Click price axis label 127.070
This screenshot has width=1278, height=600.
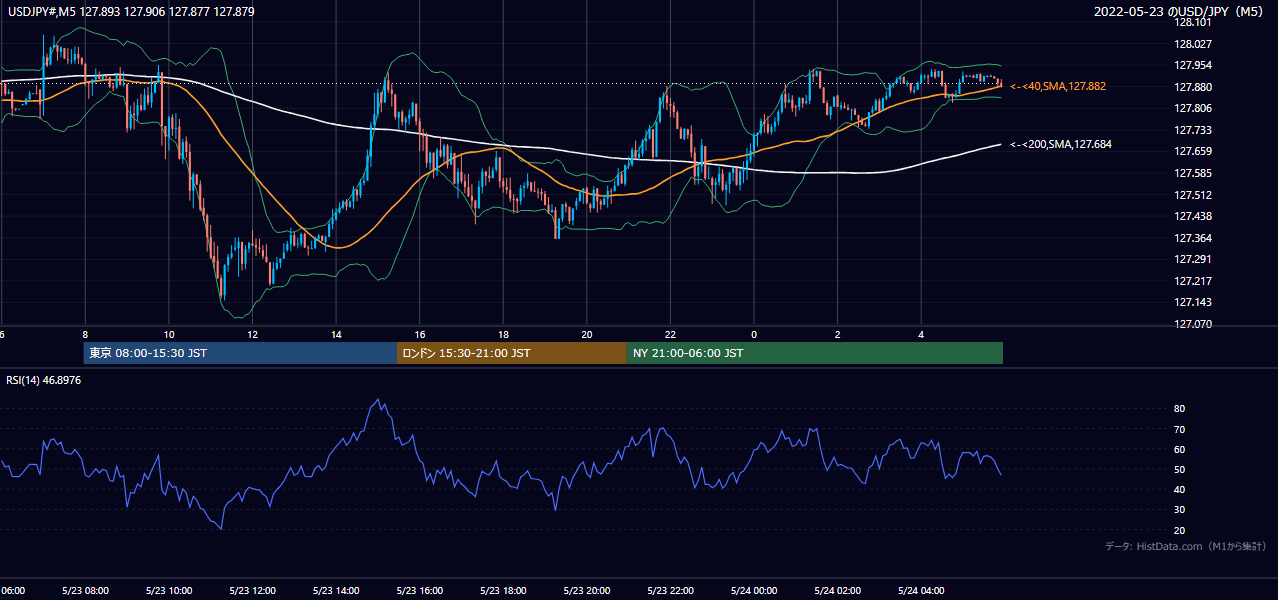[1193, 324]
